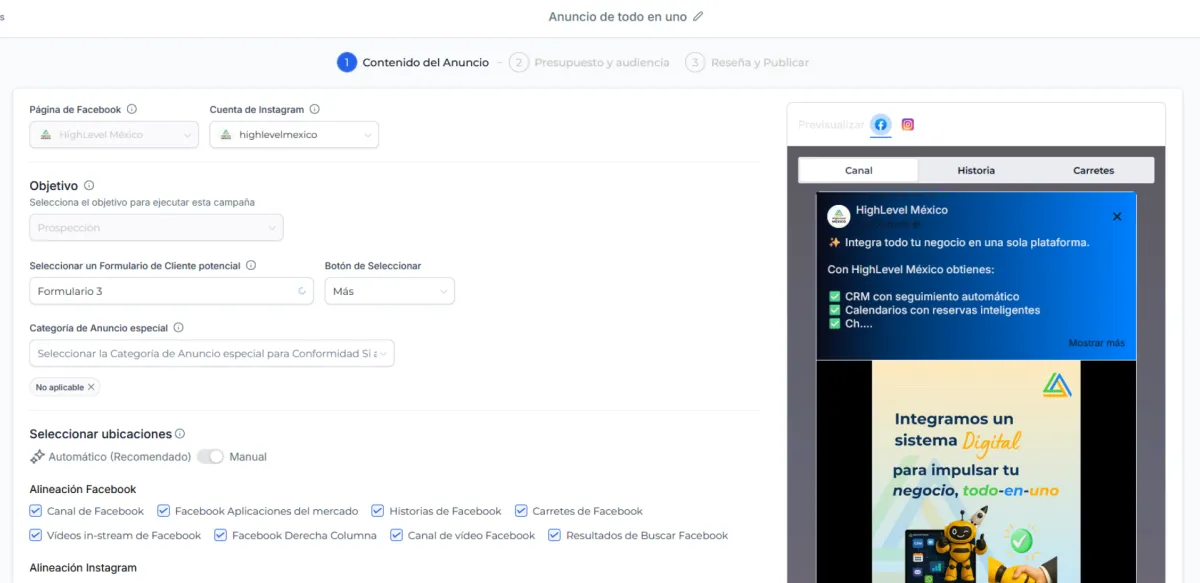Click the Previsualizar label
1200x583 pixels.
pos(831,125)
